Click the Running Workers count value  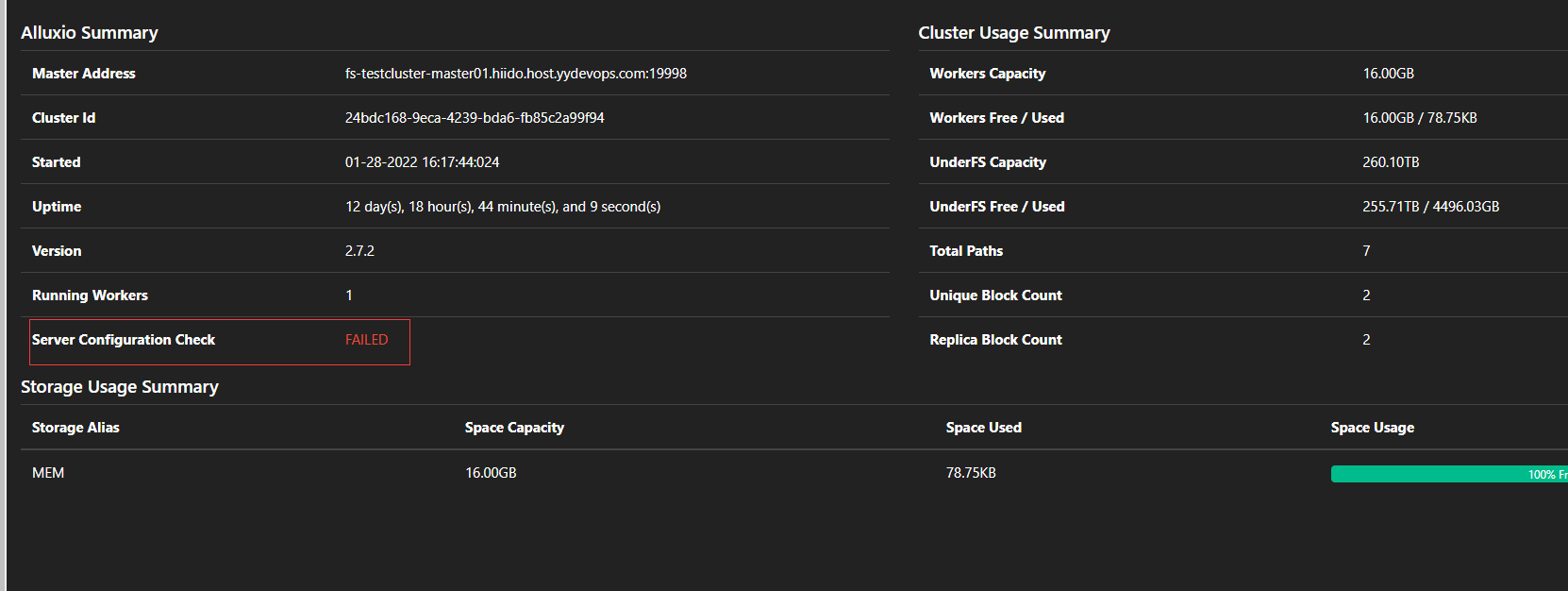tap(349, 295)
